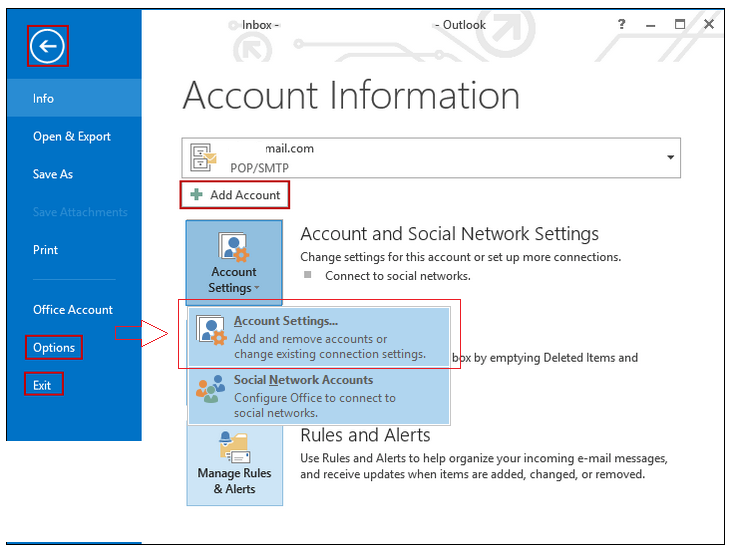
Task: Minimize the Outlook window
Action: 650,25
